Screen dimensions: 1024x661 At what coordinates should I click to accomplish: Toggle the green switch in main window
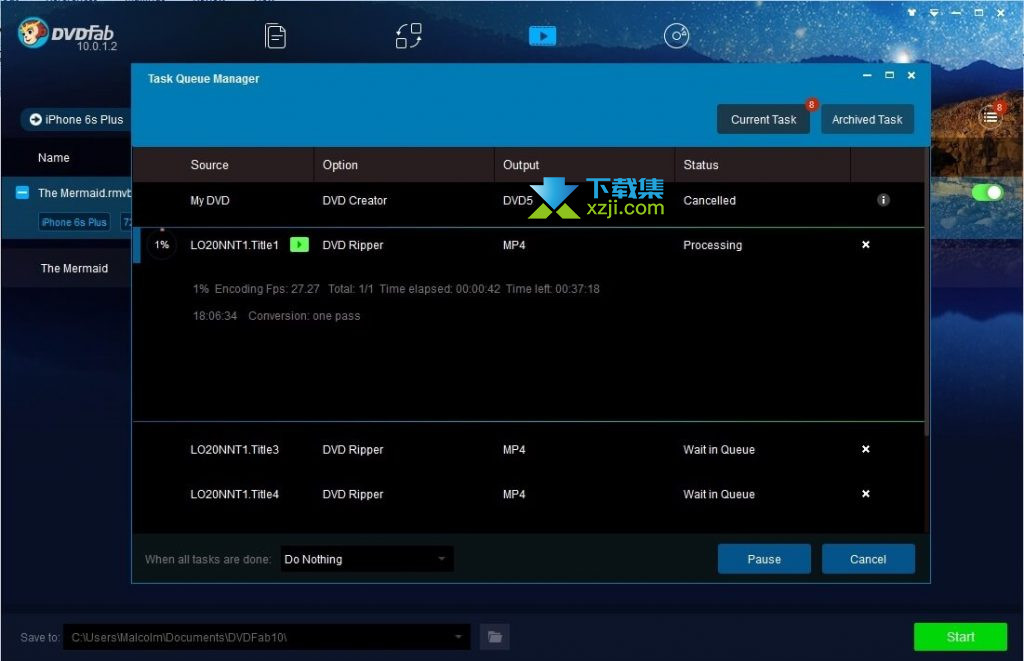987,193
